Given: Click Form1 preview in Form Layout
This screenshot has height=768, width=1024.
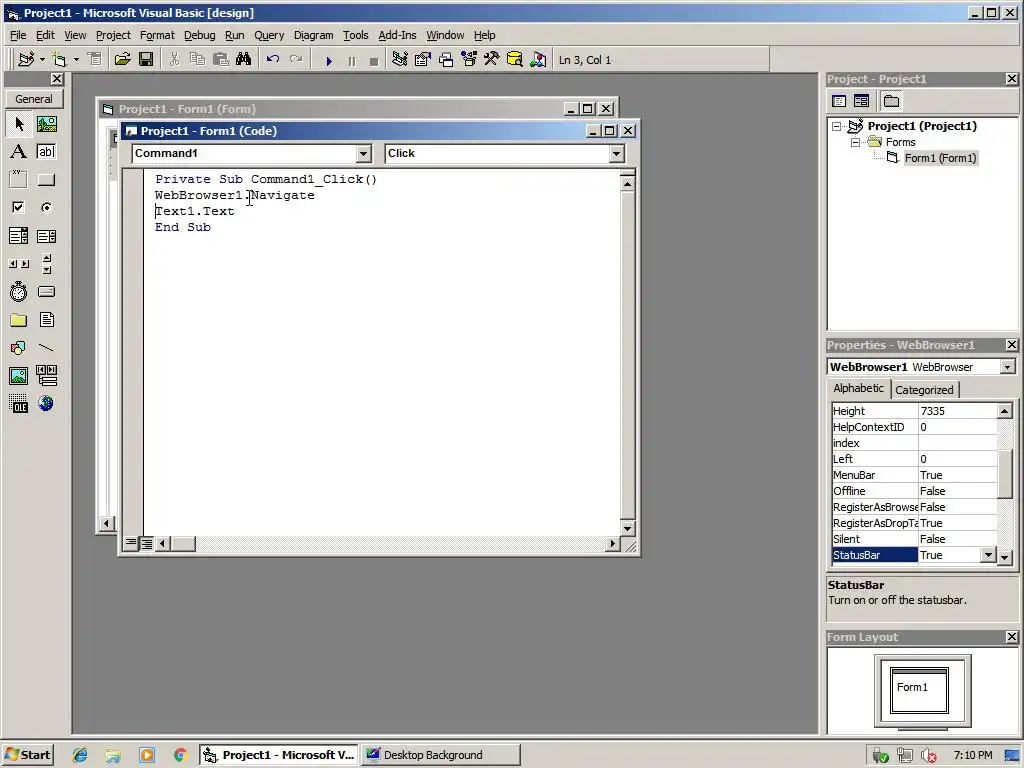Looking at the screenshot, I should click(x=919, y=690).
